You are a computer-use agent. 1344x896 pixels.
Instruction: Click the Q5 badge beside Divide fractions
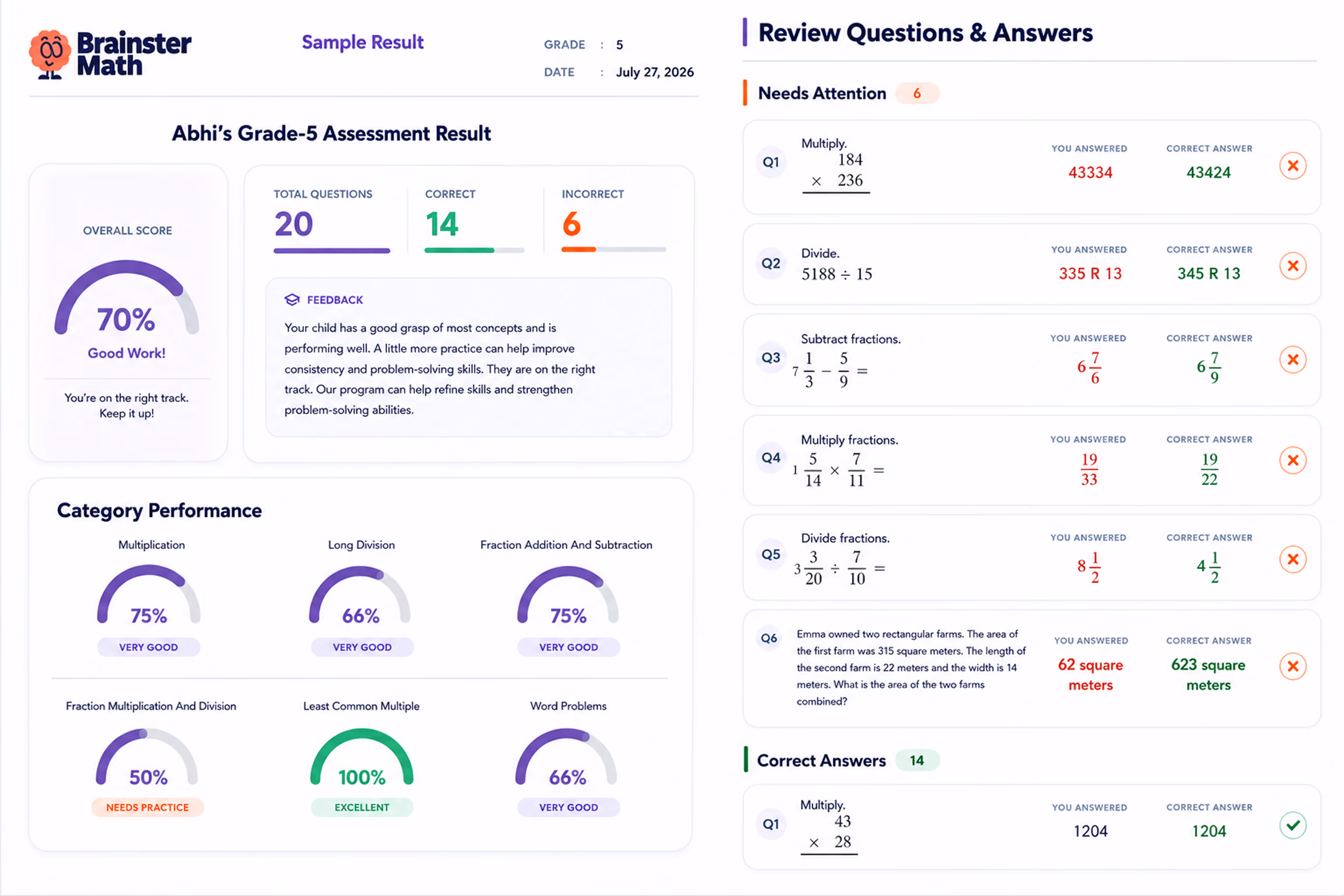771,554
